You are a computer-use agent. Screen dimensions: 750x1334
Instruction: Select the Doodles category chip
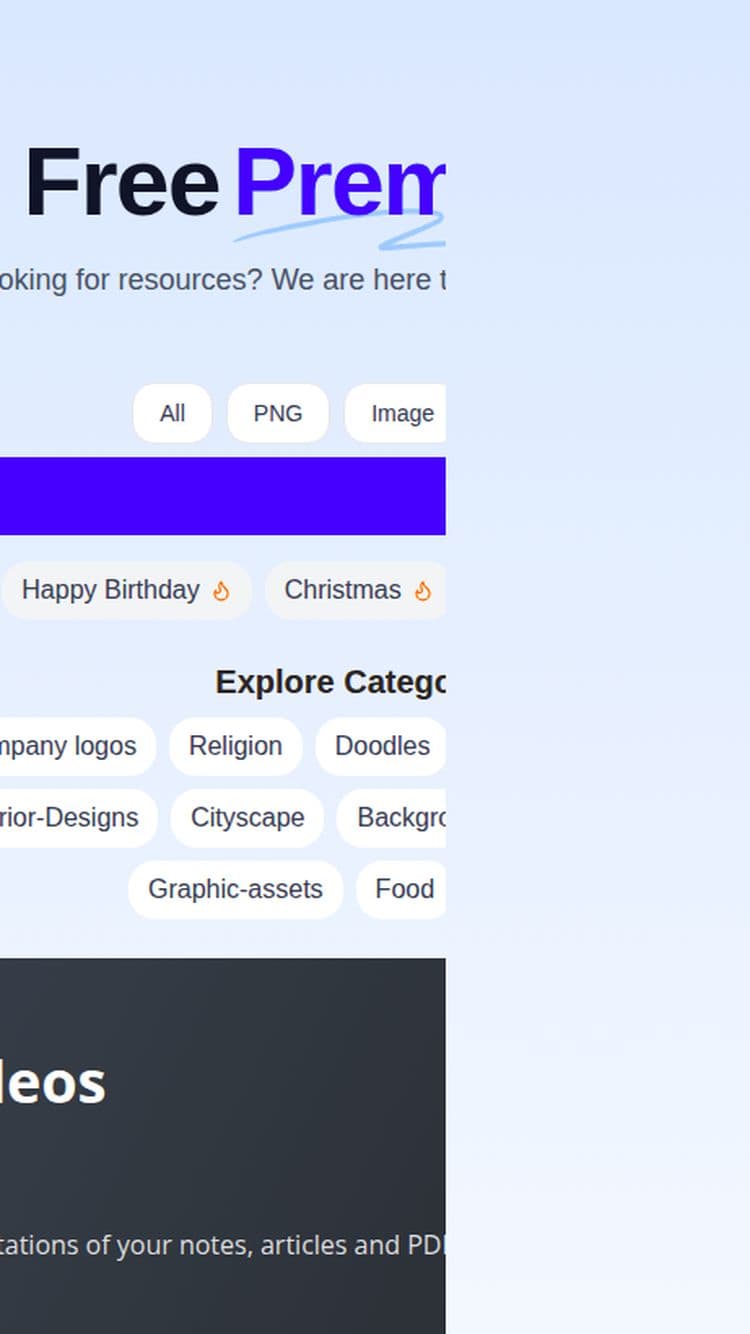pyautogui.click(x=381, y=746)
